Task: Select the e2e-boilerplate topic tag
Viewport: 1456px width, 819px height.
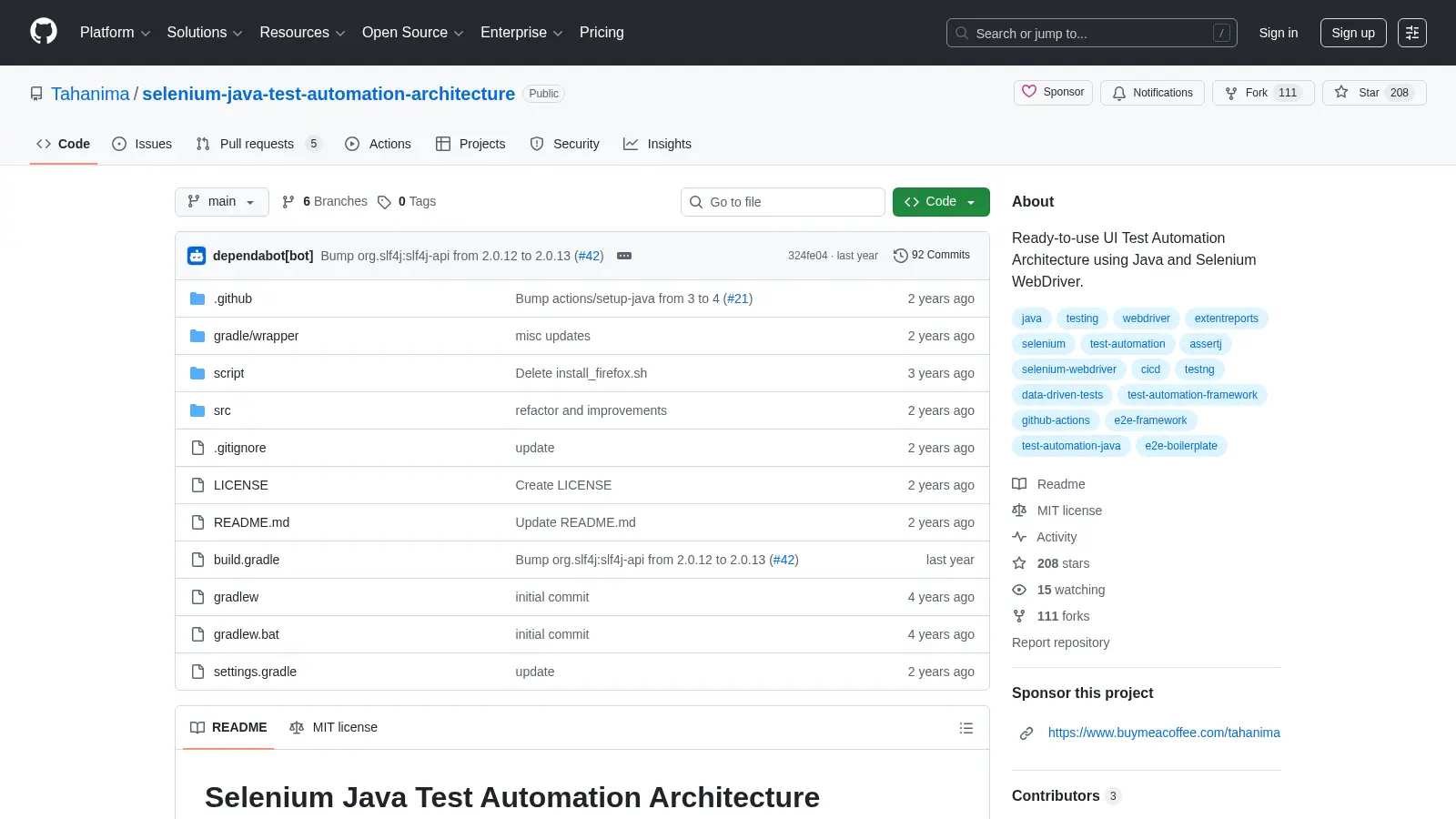Action: pyautogui.click(x=1181, y=446)
